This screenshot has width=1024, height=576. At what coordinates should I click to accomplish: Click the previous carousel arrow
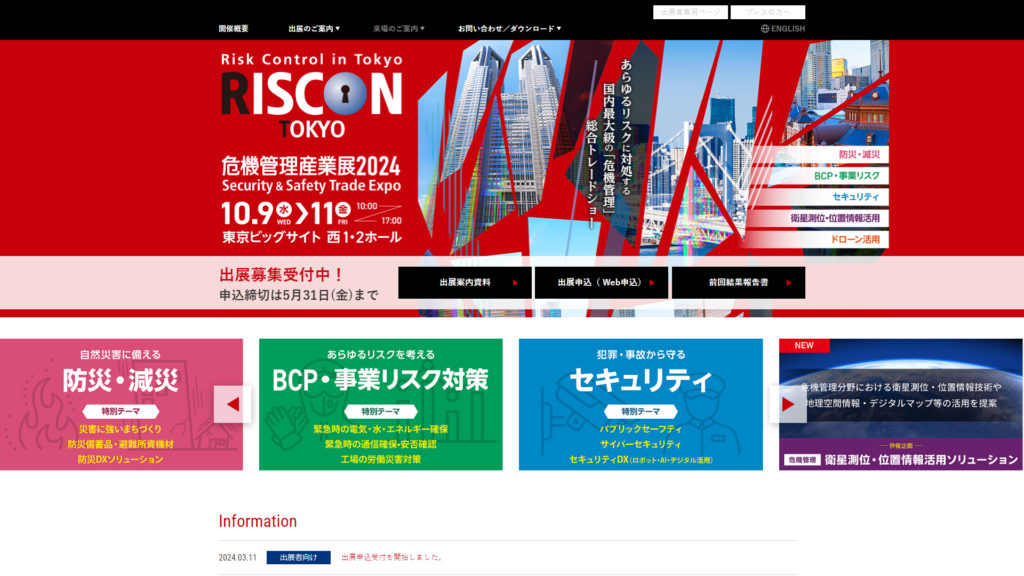click(x=232, y=404)
